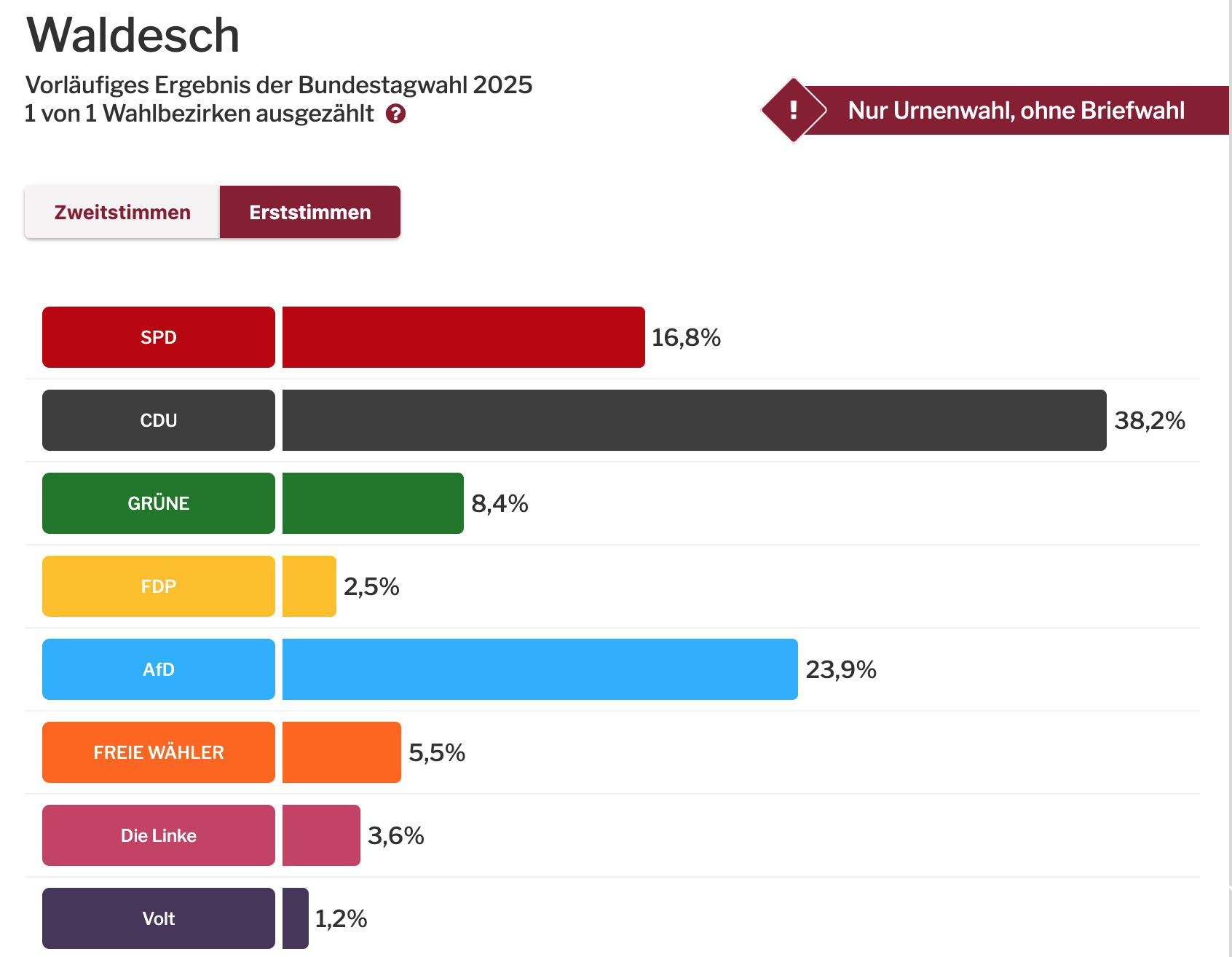1232x957 pixels.
Task: Switch to the Erststimmen tab
Action: point(309,212)
